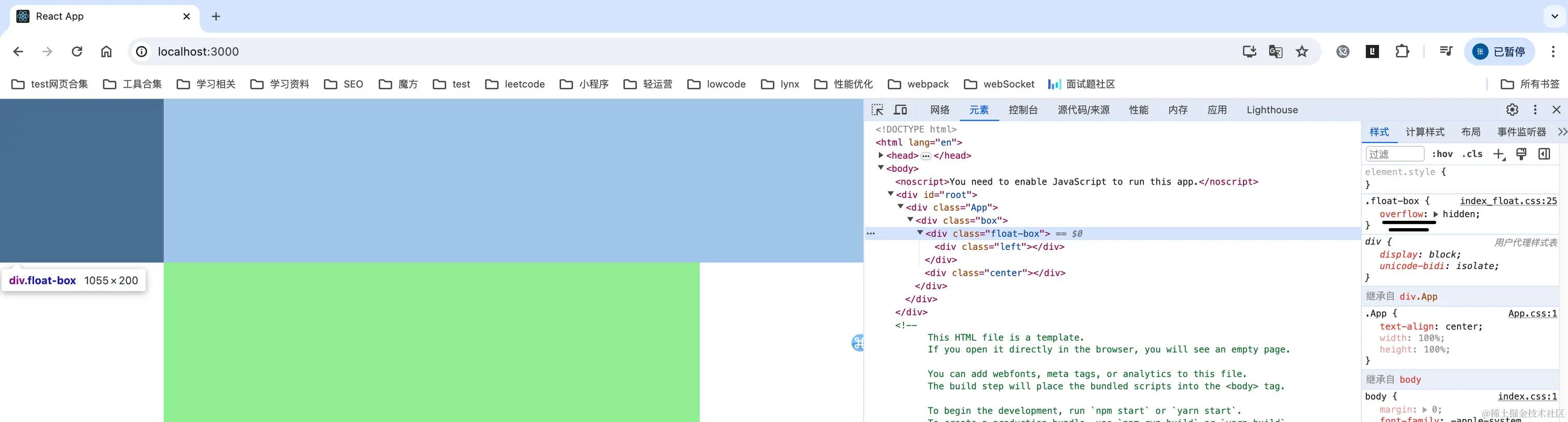This screenshot has height=422, width=1568.
Task: Collapse the div id="root" node
Action: [x=890, y=194]
